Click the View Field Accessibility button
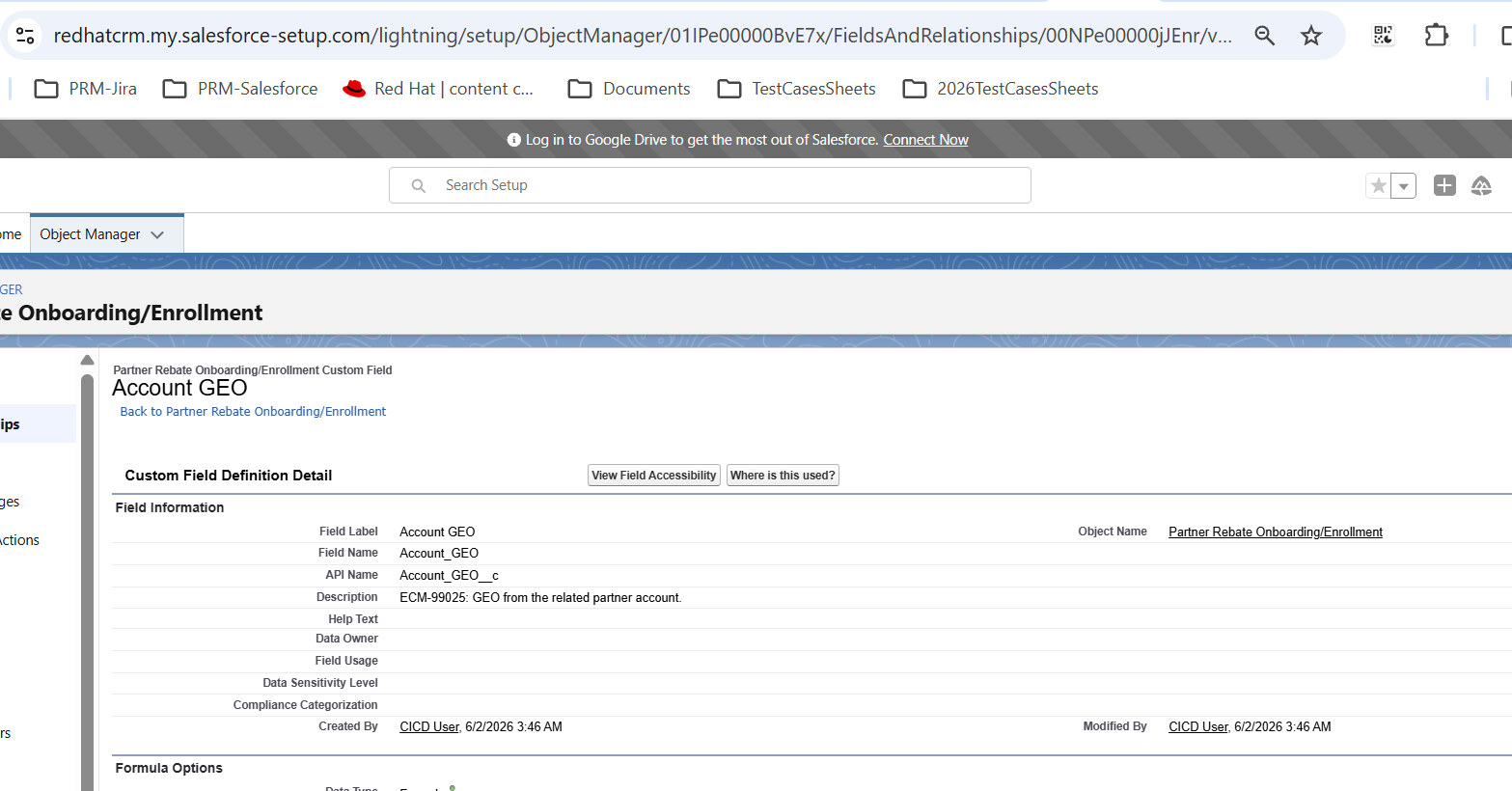The width and height of the screenshot is (1512, 791). [654, 476]
